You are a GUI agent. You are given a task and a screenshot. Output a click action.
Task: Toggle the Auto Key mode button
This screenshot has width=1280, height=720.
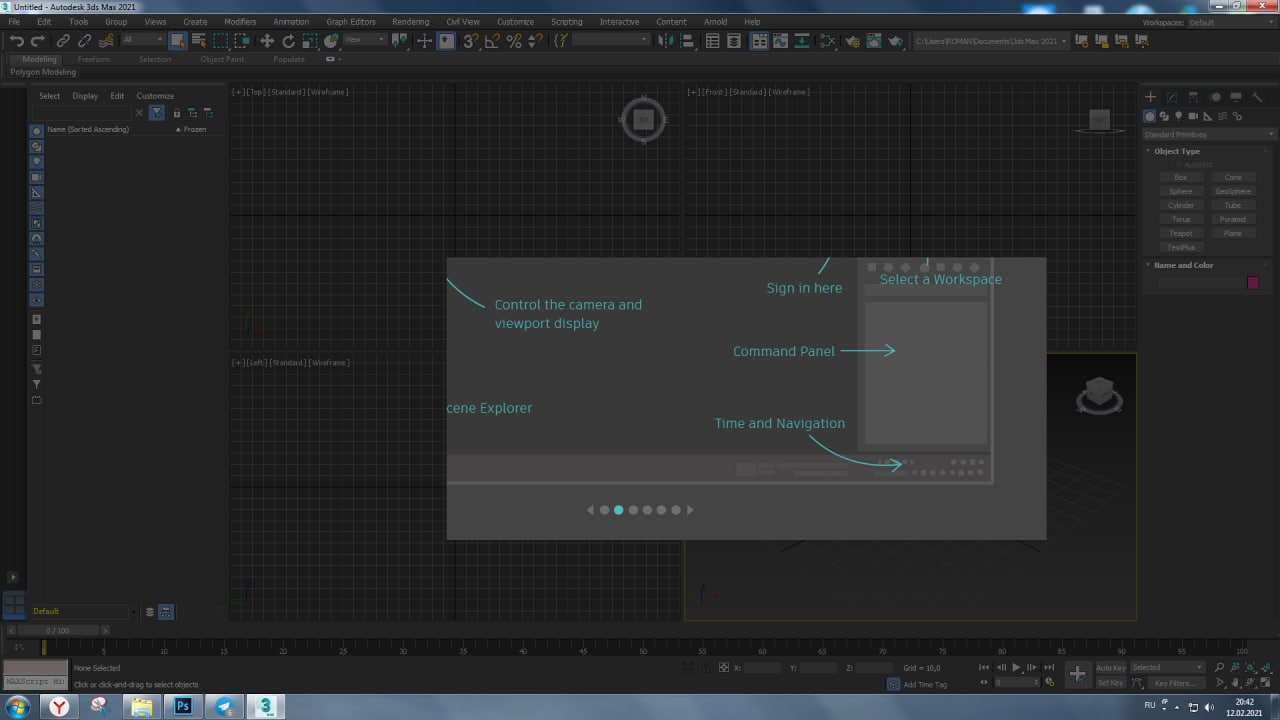[x=1110, y=667]
